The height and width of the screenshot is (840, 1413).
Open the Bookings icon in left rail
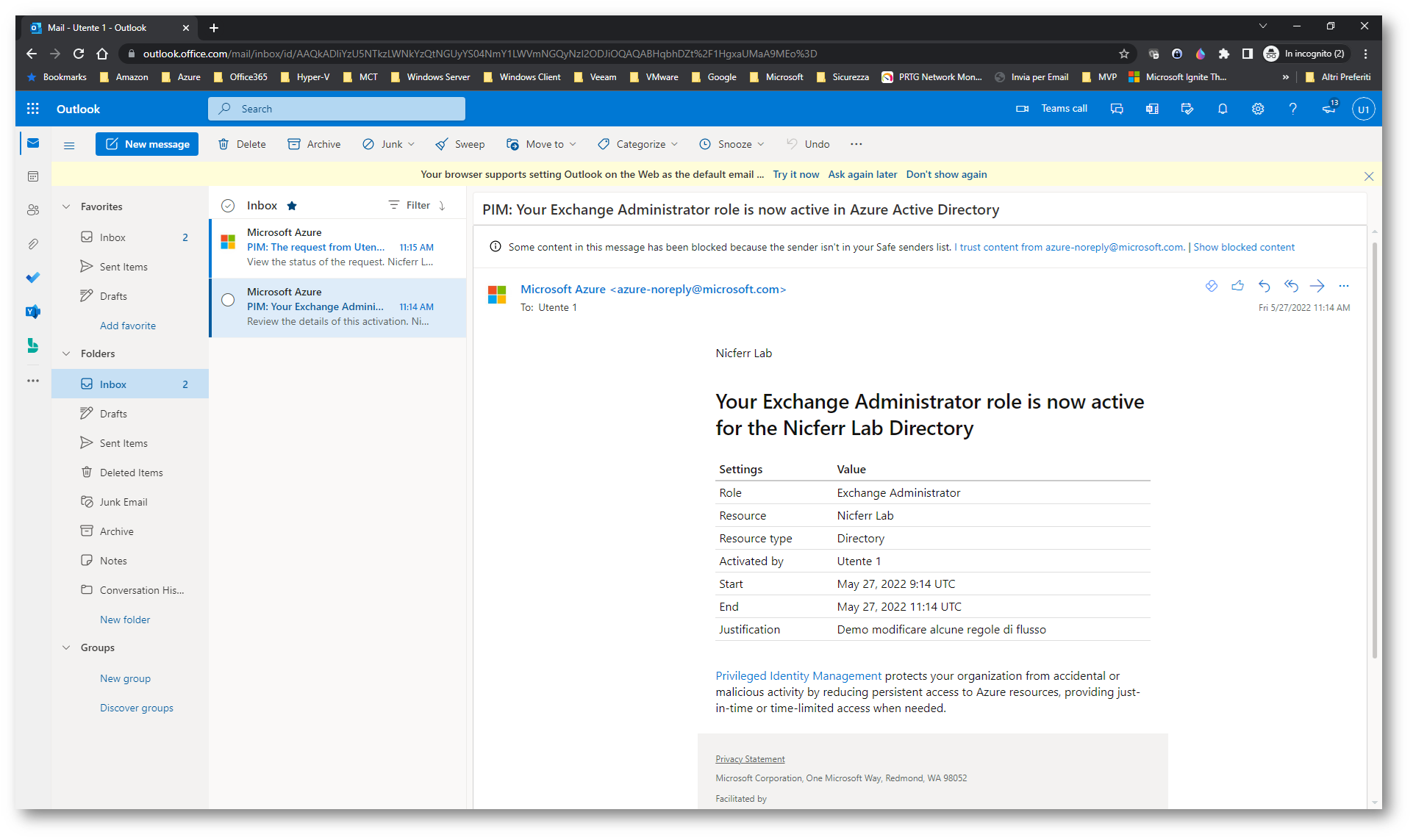[33, 345]
